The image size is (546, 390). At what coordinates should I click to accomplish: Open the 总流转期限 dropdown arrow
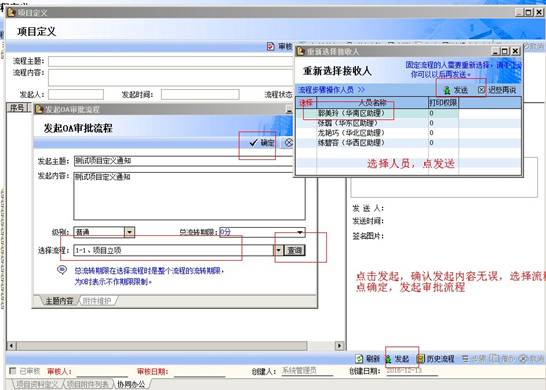[x=300, y=232]
